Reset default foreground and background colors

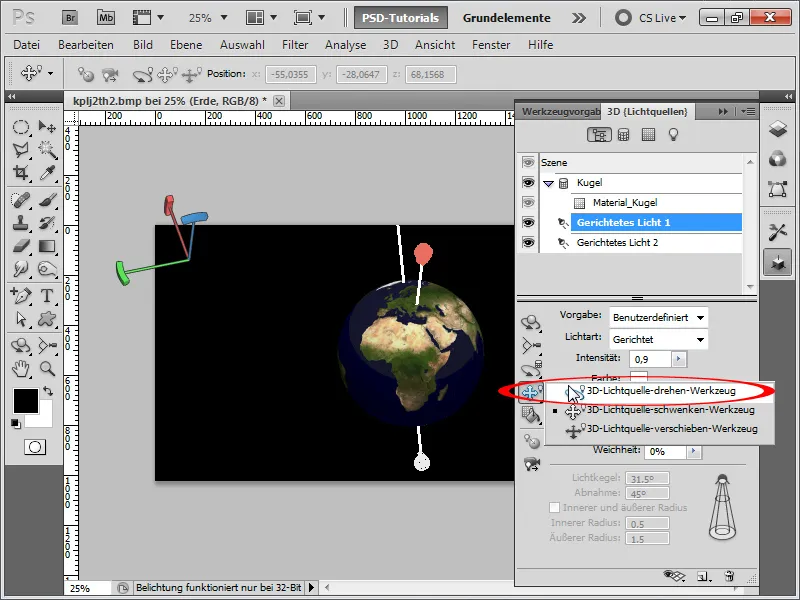click(16, 423)
